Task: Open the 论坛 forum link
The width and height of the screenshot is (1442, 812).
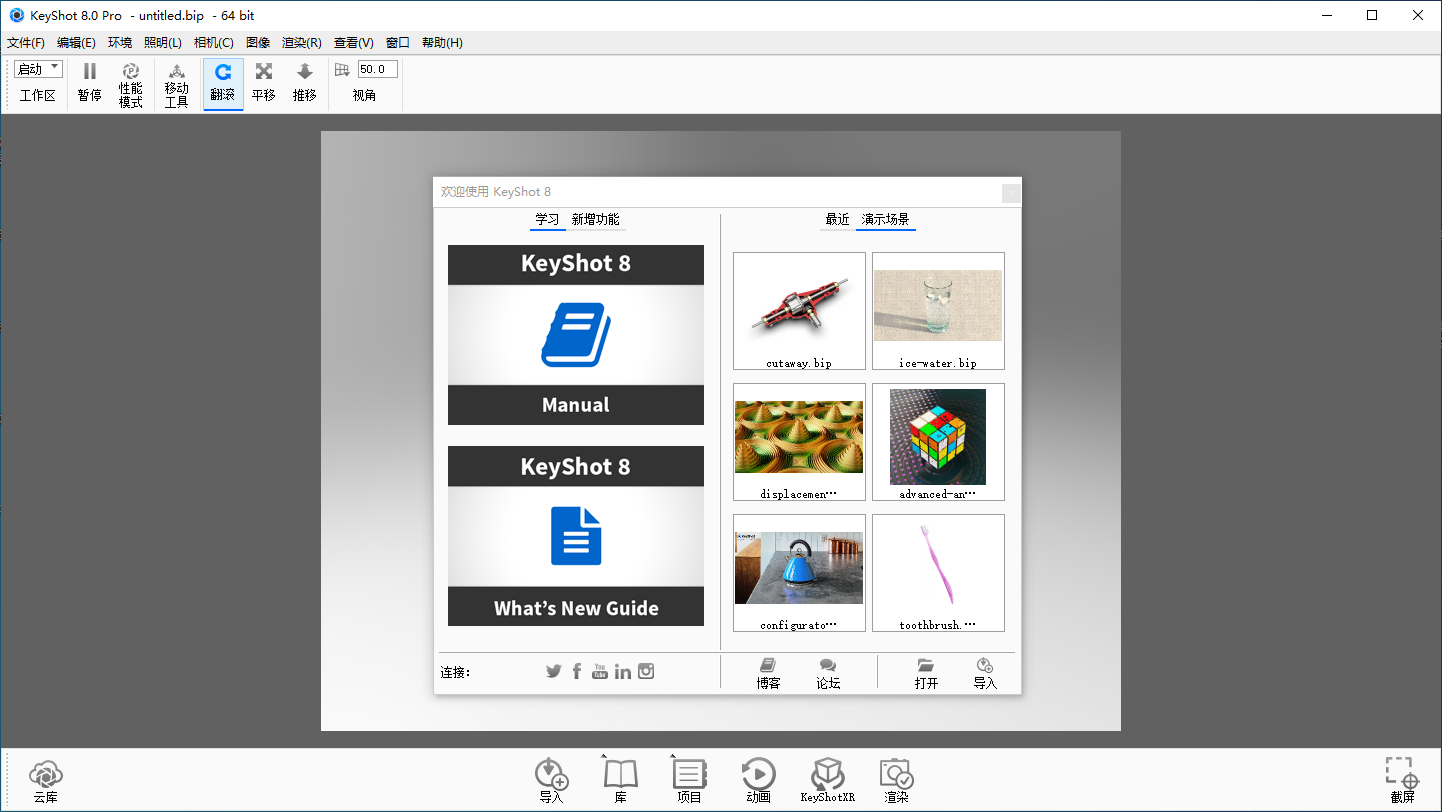Action: [x=828, y=674]
